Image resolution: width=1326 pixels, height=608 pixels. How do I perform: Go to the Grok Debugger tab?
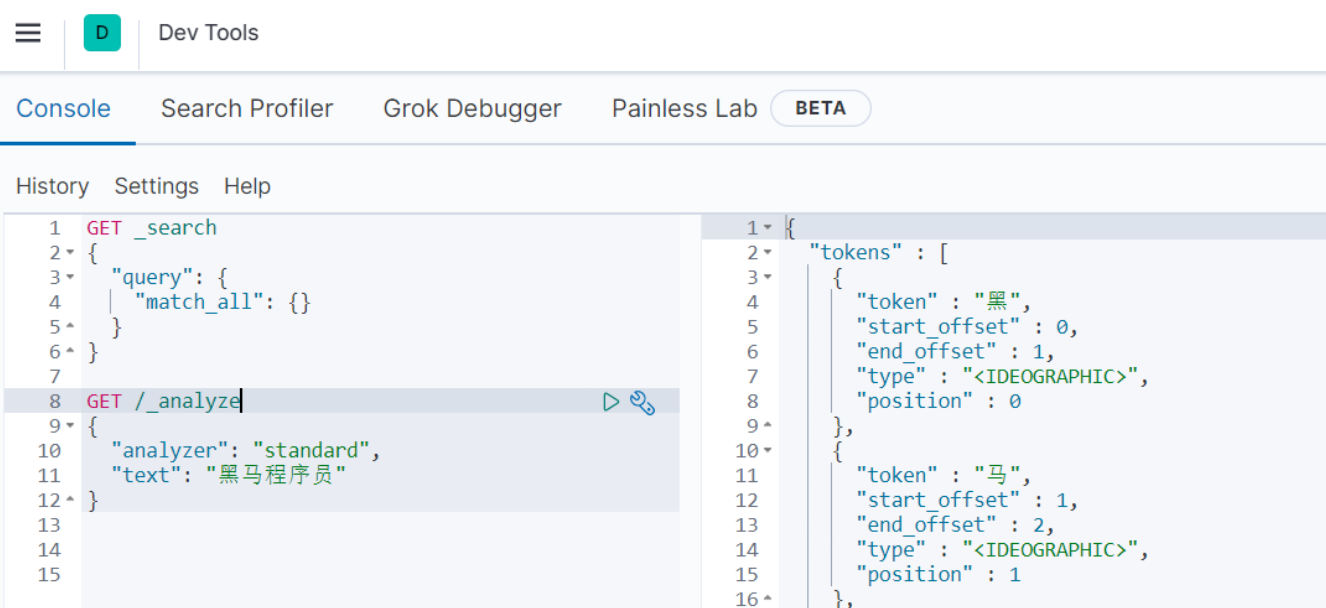click(x=472, y=109)
